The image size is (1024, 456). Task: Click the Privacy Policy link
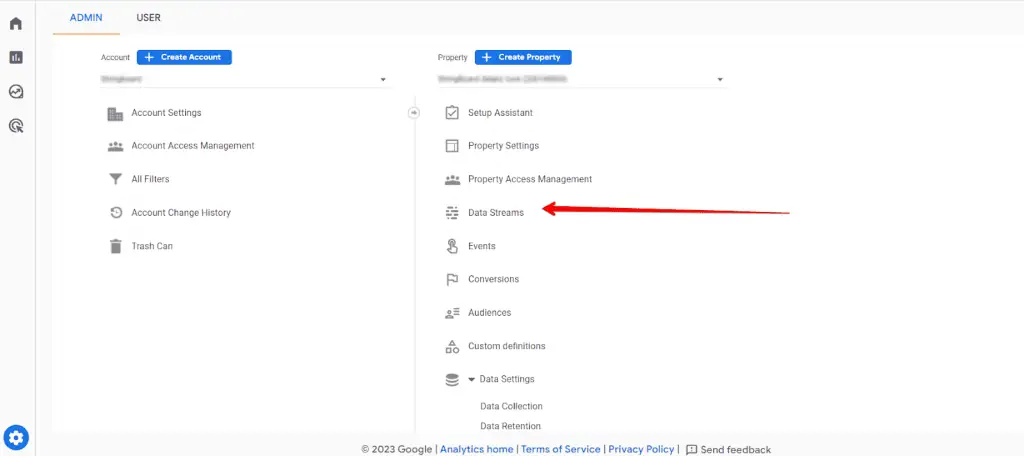[641, 449]
